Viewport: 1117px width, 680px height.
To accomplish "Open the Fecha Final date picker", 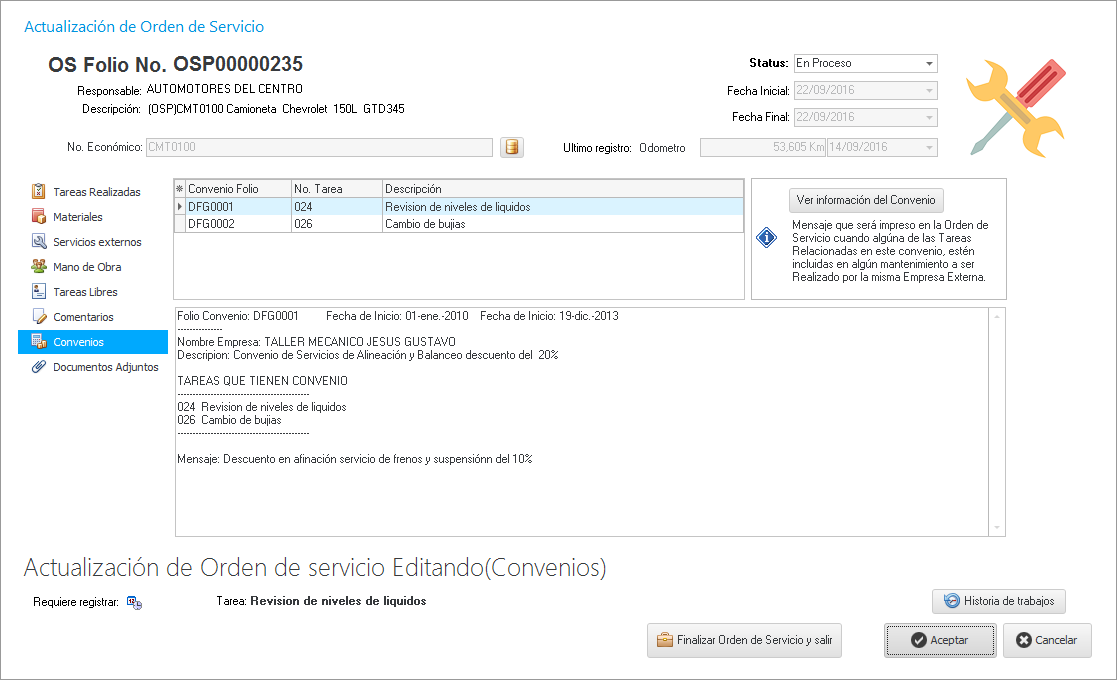I will point(930,118).
